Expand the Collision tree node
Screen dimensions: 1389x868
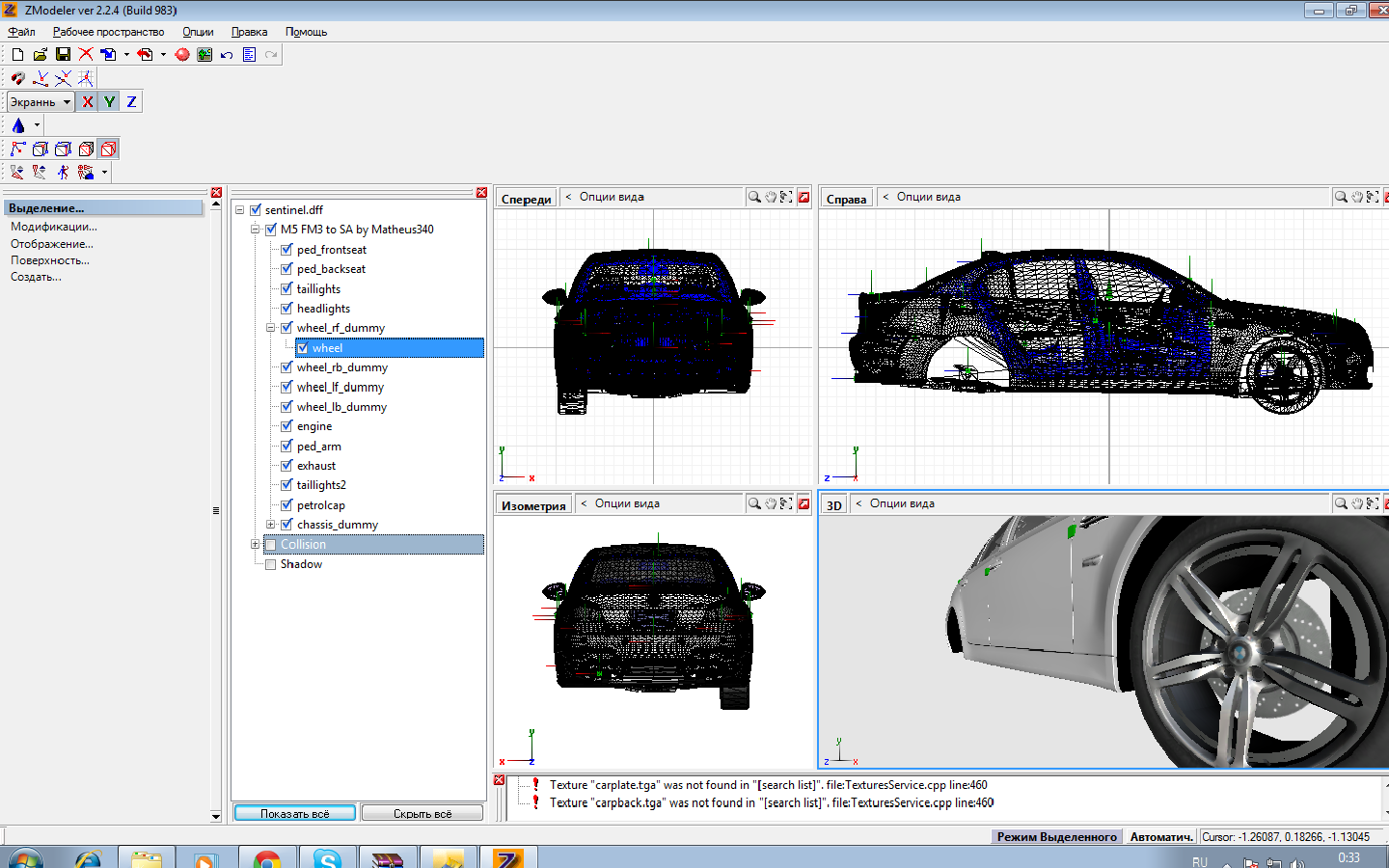256,545
